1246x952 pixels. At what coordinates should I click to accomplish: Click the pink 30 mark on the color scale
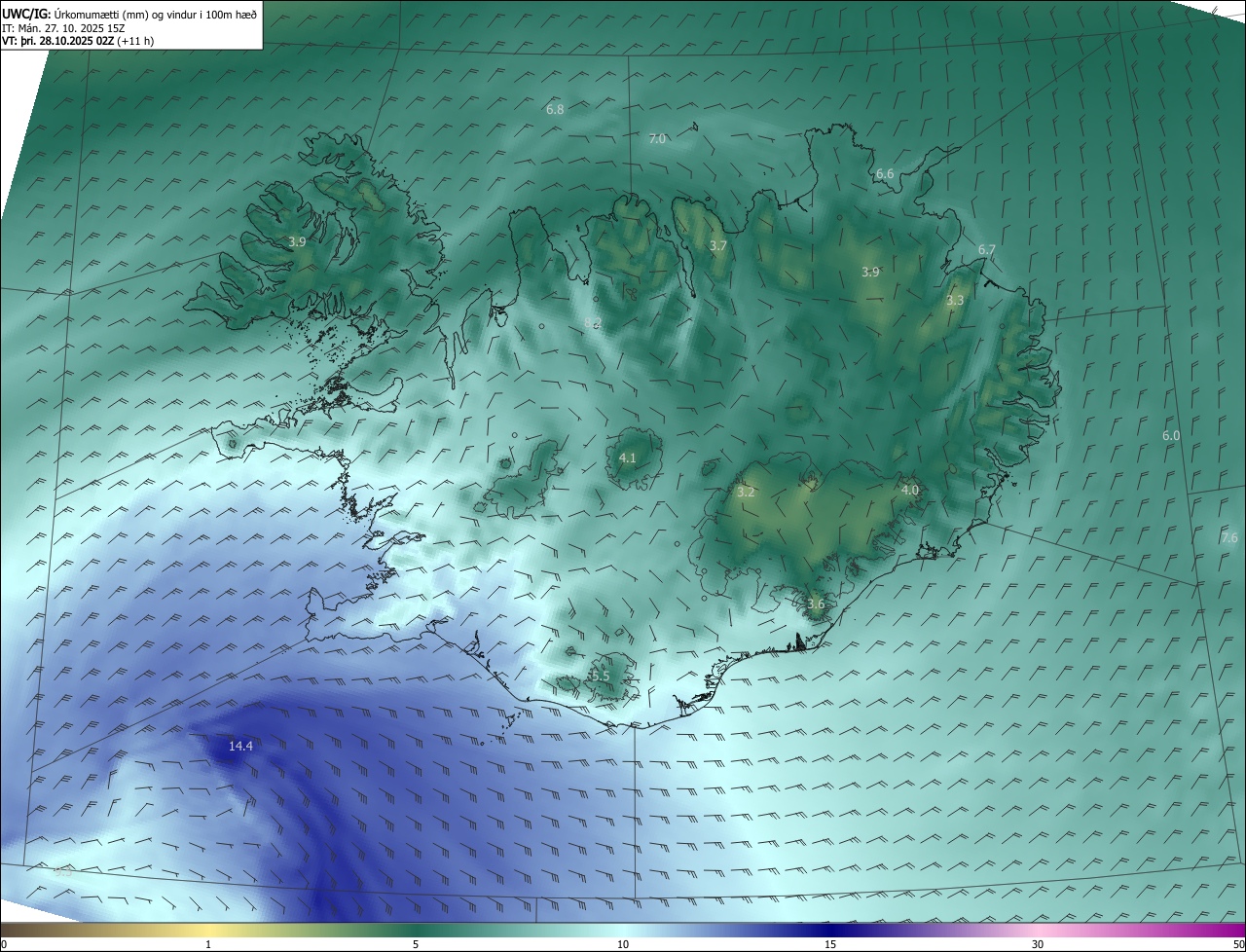[1038, 943]
